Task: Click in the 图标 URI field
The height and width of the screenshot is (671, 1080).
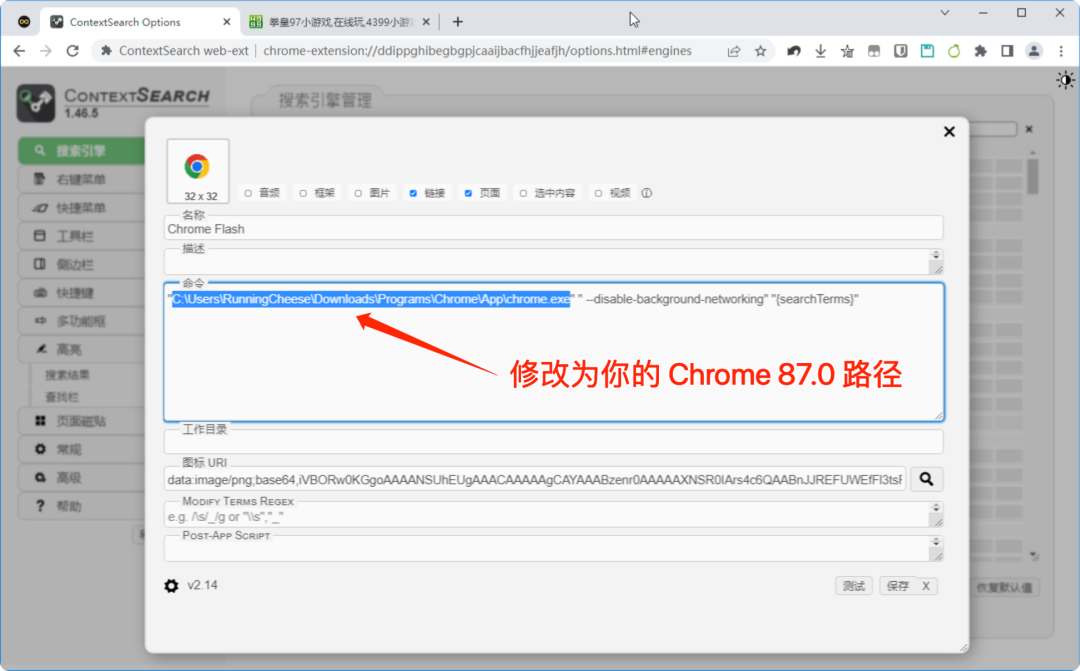Action: 535,479
